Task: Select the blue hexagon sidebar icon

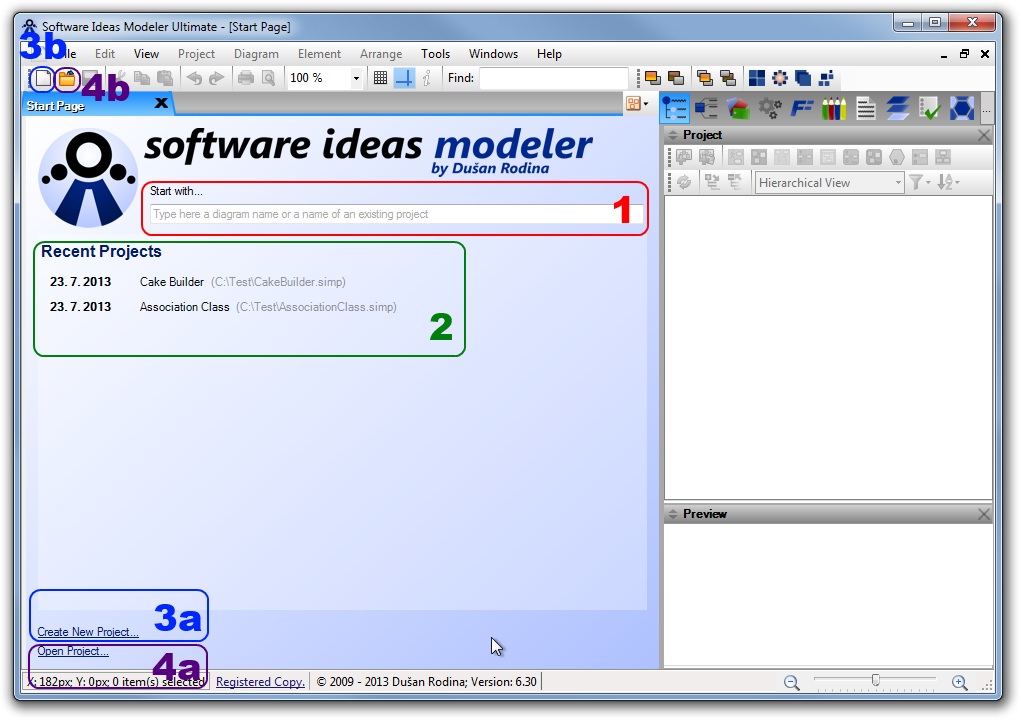Action: coord(962,108)
